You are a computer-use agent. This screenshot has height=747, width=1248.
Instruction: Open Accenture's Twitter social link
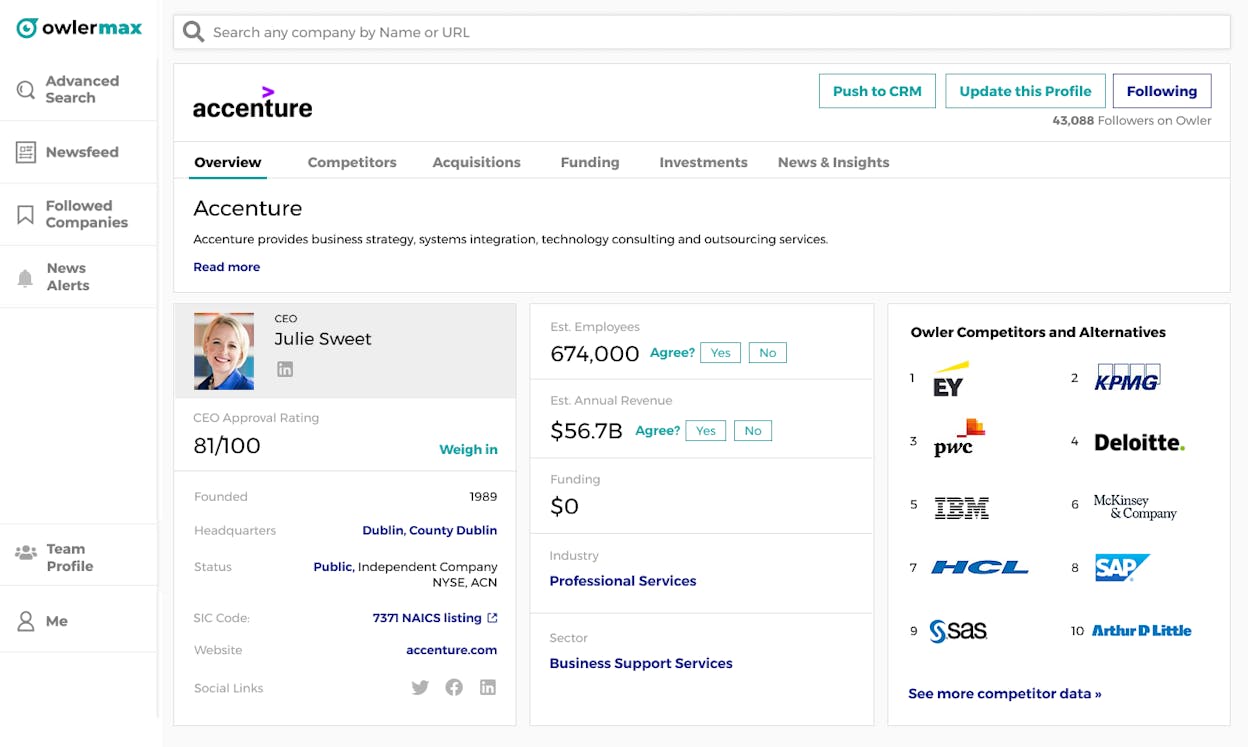pyautogui.click(x=420, y=687)
